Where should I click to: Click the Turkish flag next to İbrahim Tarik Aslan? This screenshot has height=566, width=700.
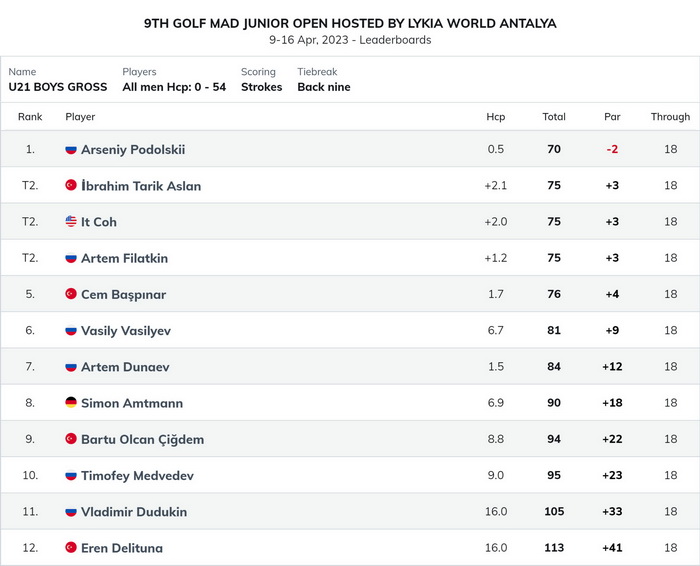pos(71,185)
